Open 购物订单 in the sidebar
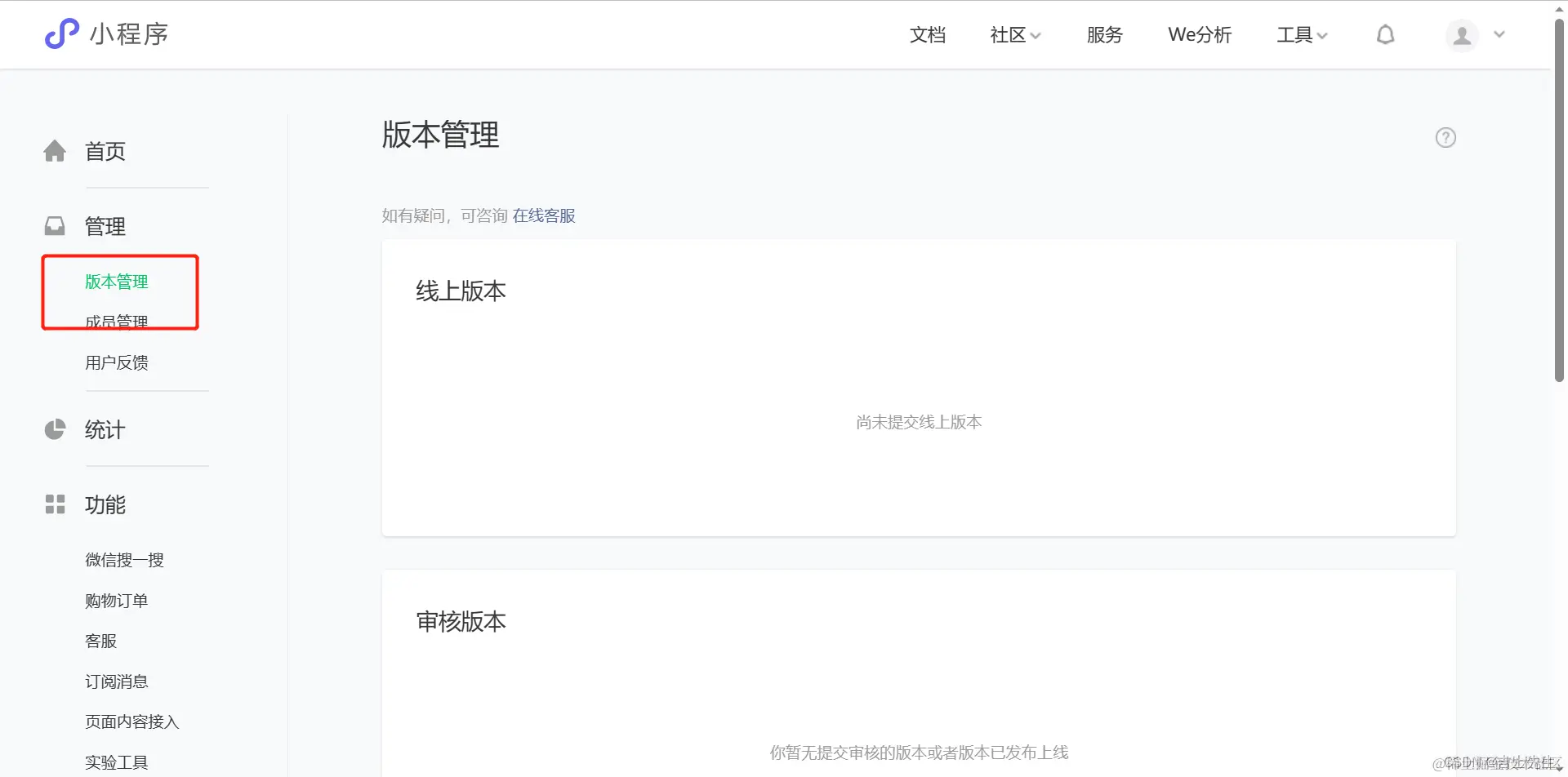The height and width of the screenshot is (777, 1568). (117, 601)
